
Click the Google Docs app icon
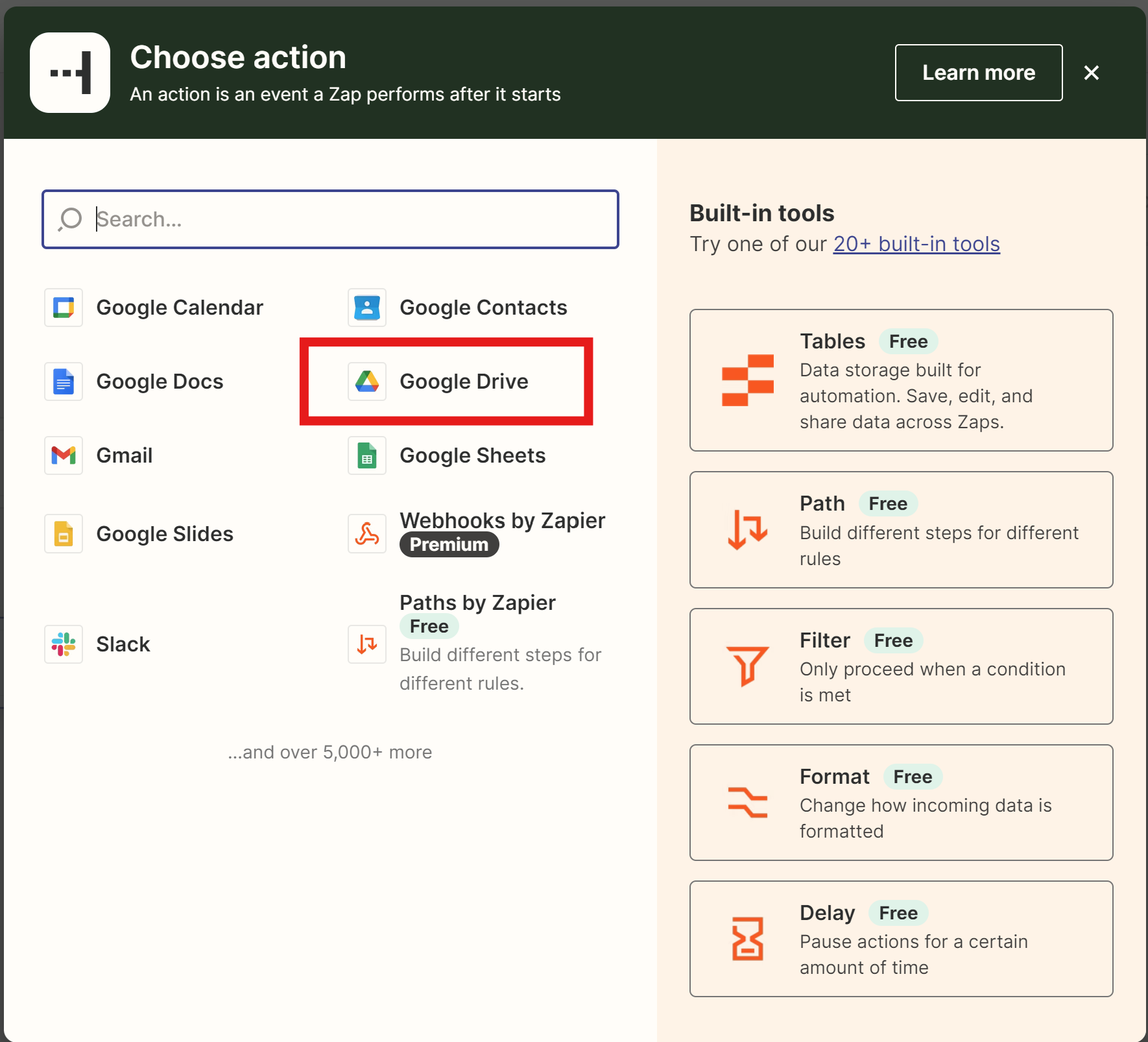coord(64,382)
